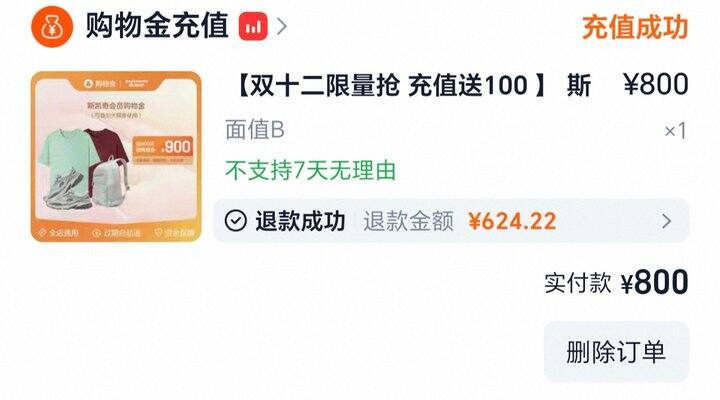Screen dimensions: 720x400
Task: Click the 删除订单 button
Action: click(616, 352)
